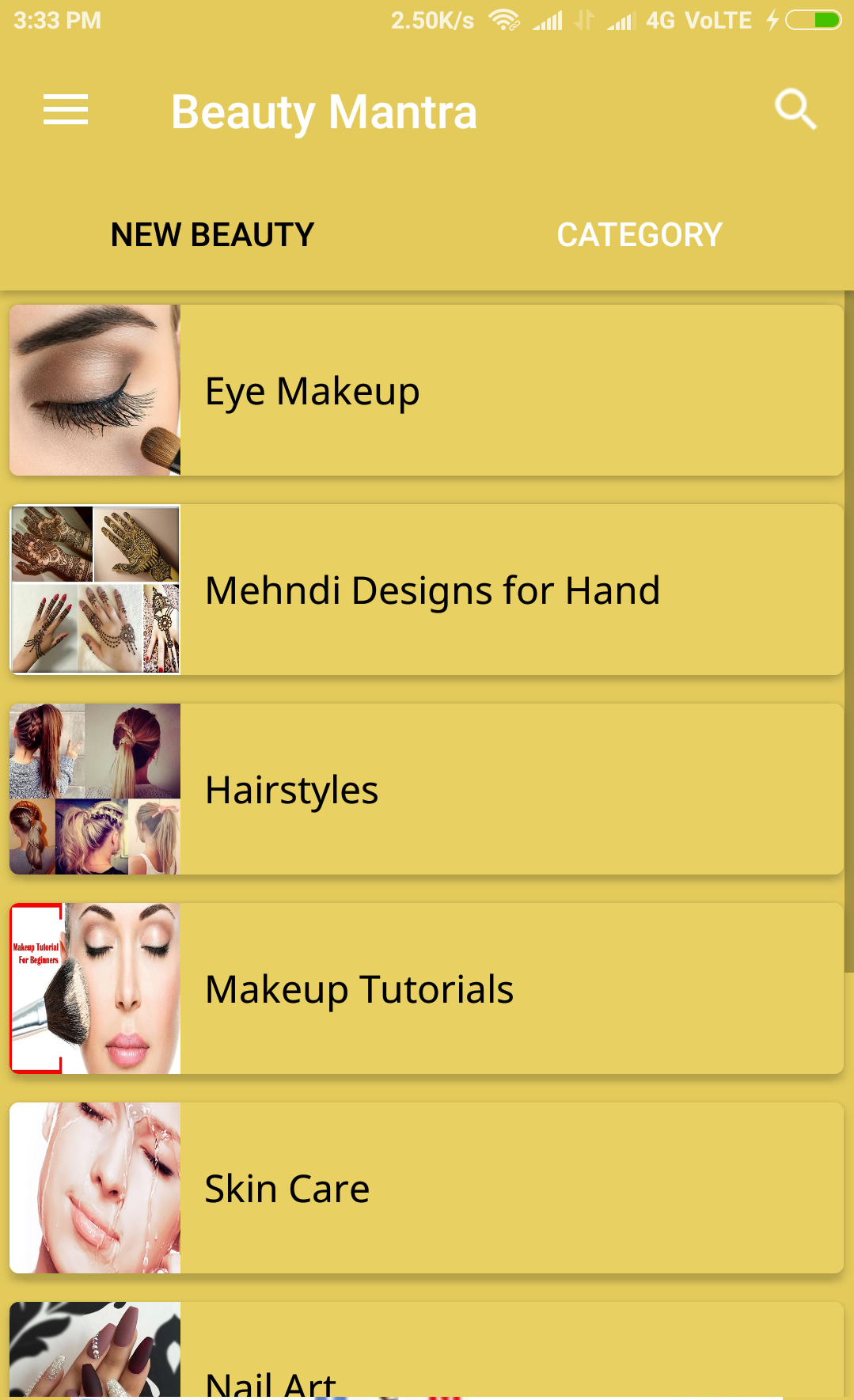Open the Skin Care category
Image resolution: width=854 pixels, height=1400 pixels.
(427, 1188)
